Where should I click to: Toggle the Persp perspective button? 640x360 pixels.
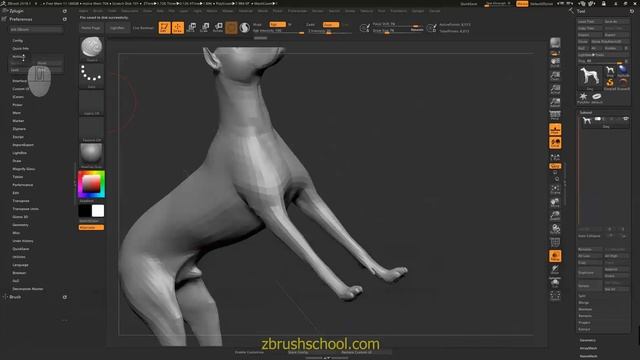(x=555, y=116)
